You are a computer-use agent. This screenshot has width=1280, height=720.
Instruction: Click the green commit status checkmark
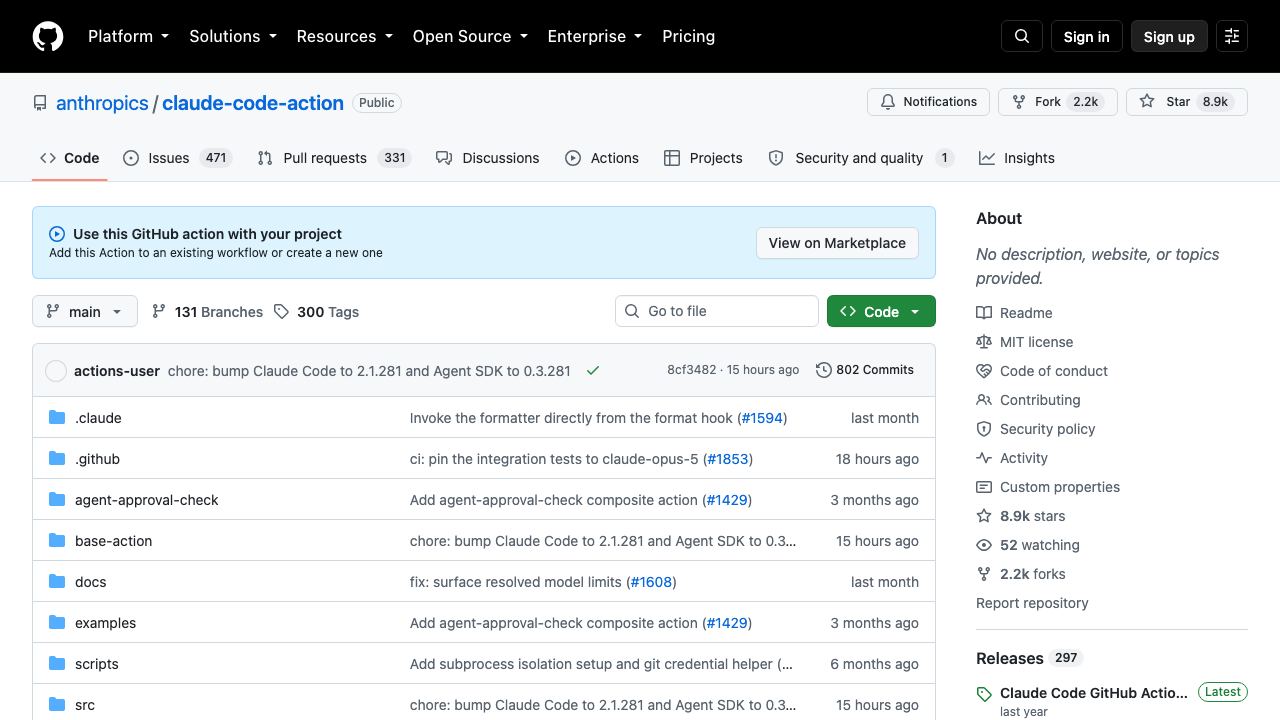593,370
